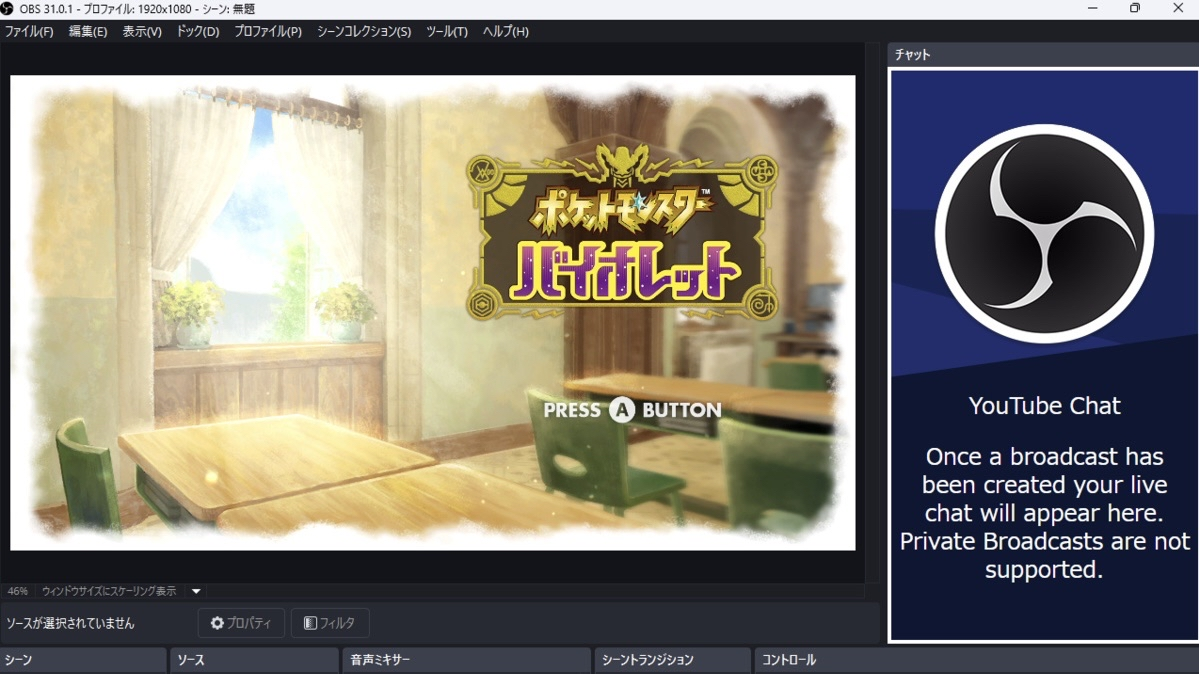Click the OBS logo in chat panel

click(1044, 233)
